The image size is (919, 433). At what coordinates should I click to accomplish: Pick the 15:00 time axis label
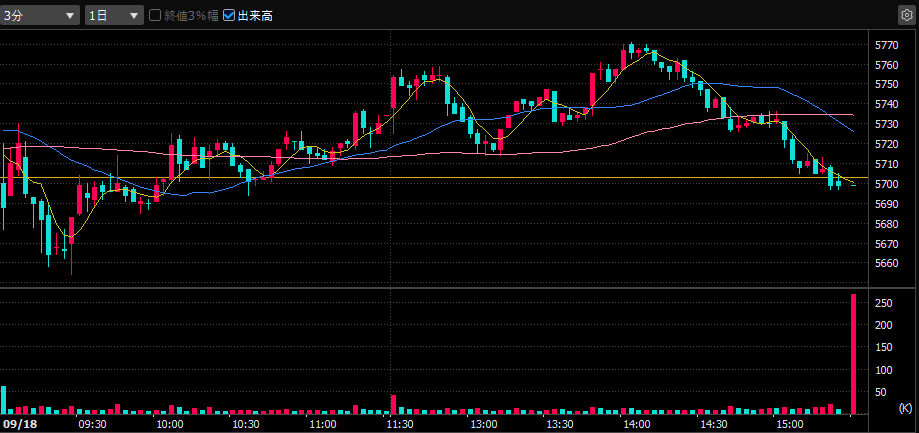pos(789,424)
